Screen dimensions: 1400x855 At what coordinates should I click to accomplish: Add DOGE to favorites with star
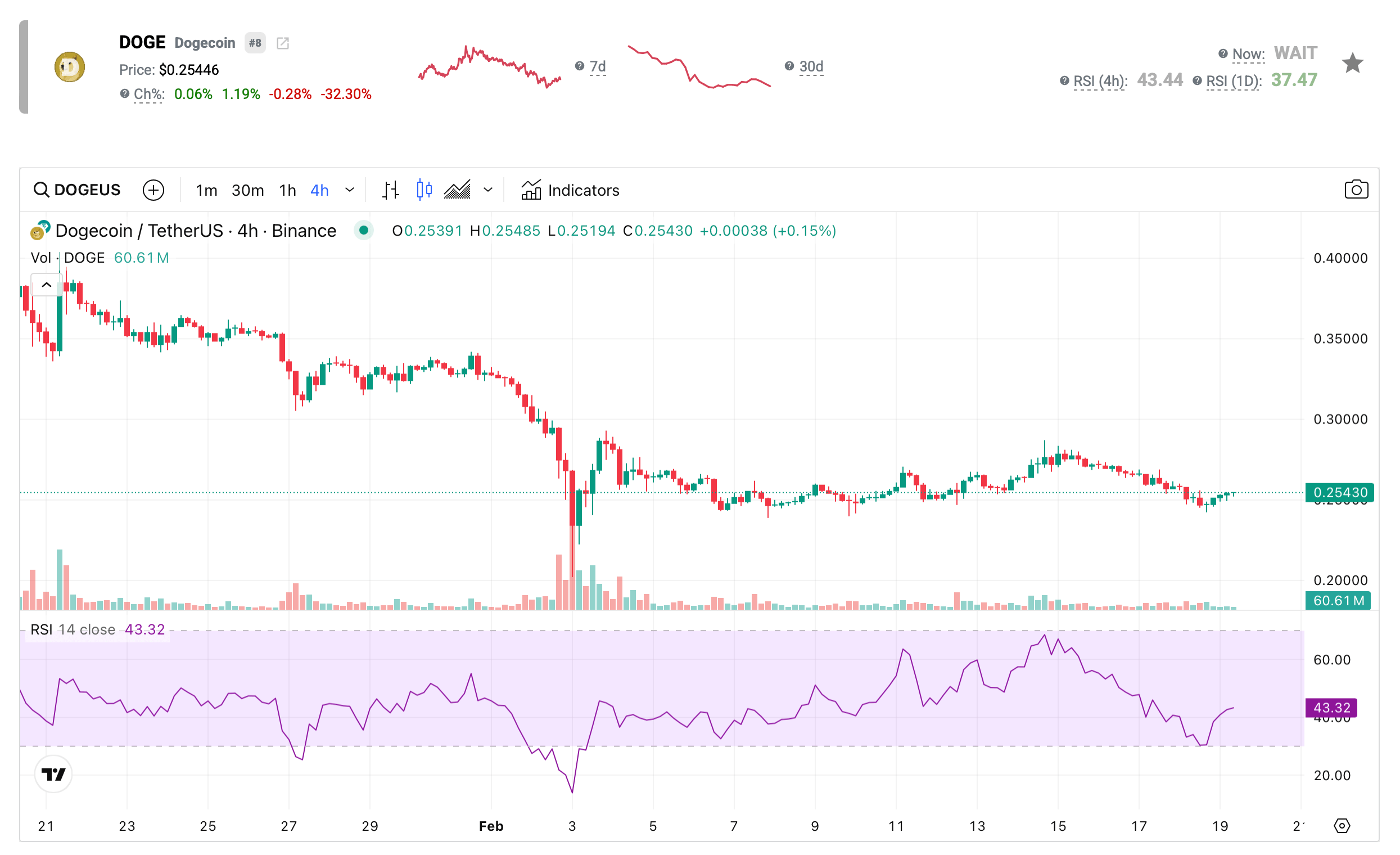coord(1352,63)
